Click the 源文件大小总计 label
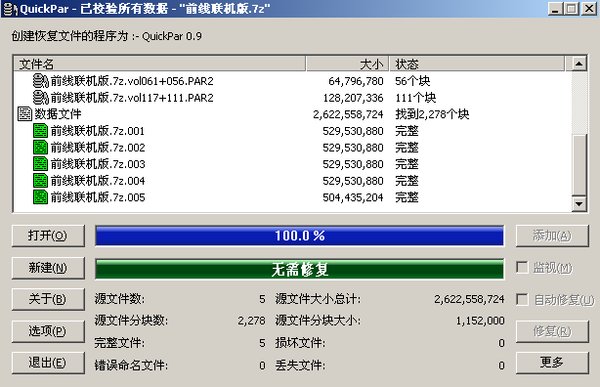Image resolution: width=600 pixels, height=387 pixels. tap(318, 299)
